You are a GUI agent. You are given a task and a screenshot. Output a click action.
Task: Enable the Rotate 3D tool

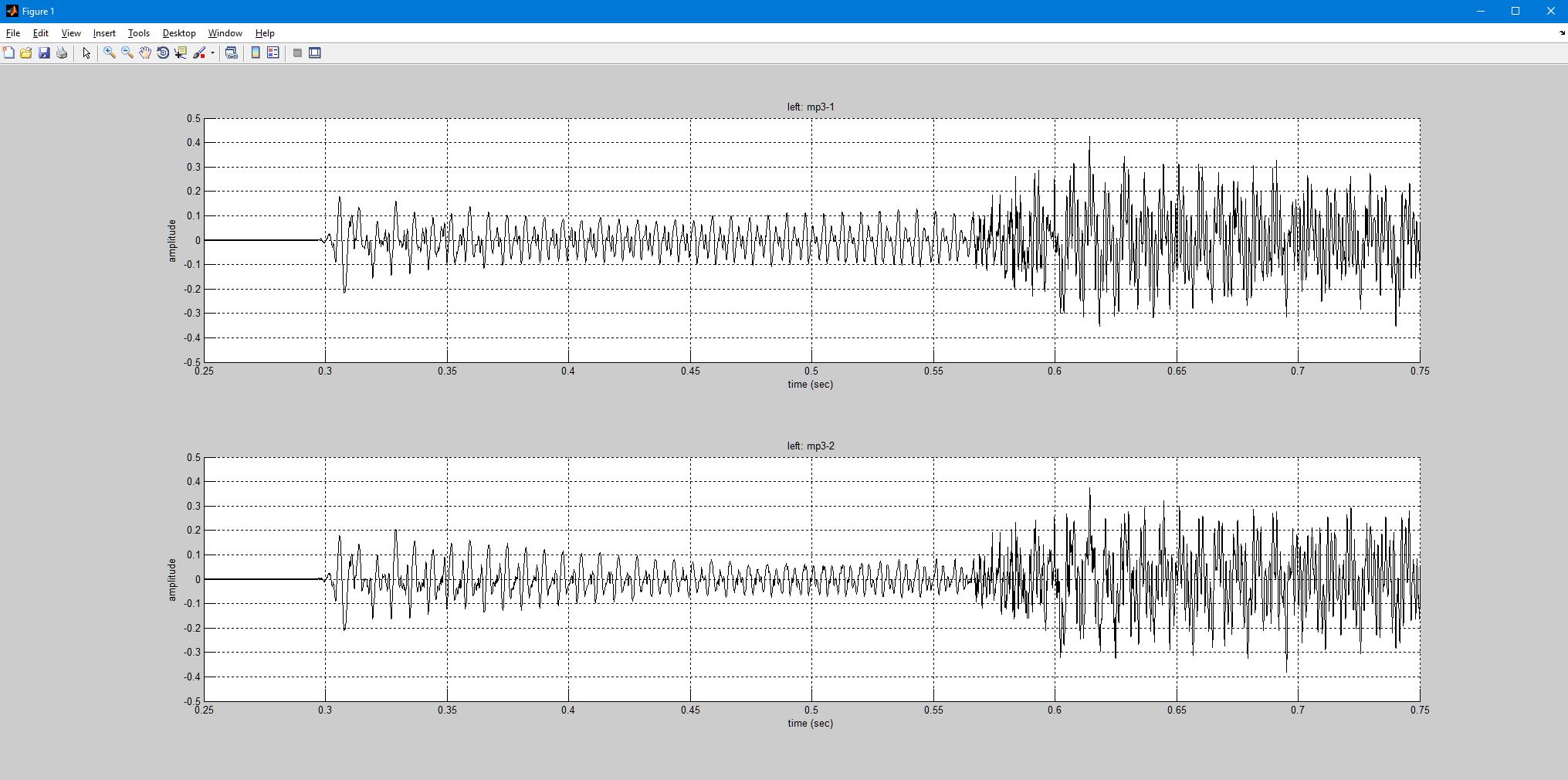(163, 53)
